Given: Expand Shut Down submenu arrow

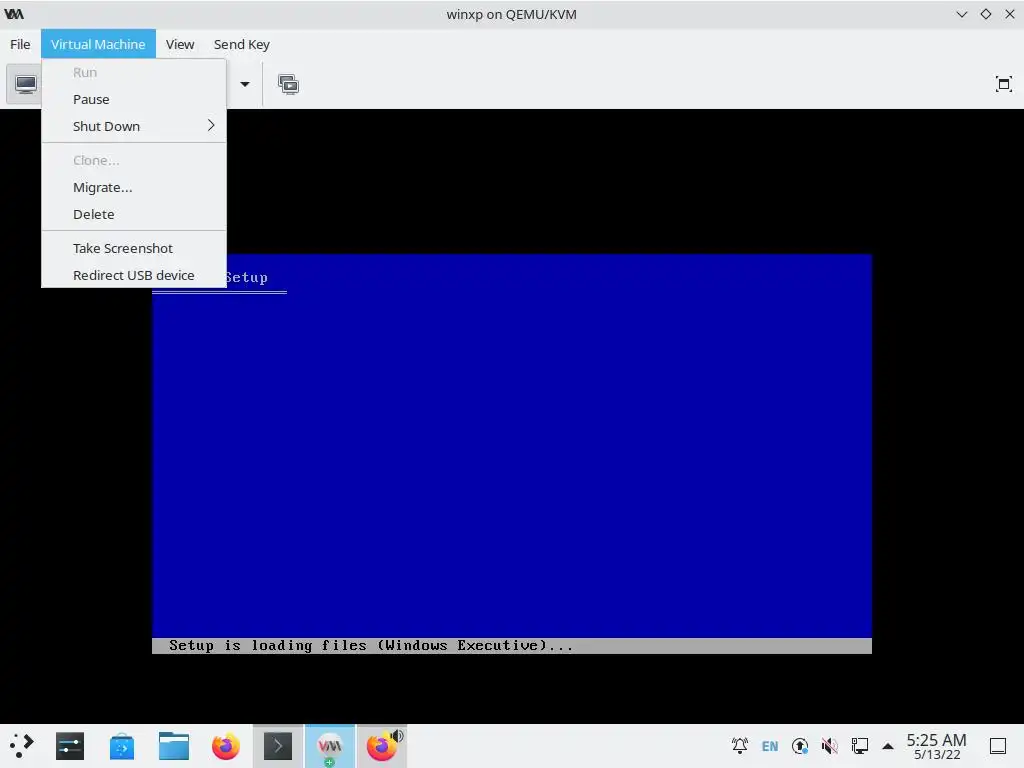Looking at the screenshot, I should [211, 125].
